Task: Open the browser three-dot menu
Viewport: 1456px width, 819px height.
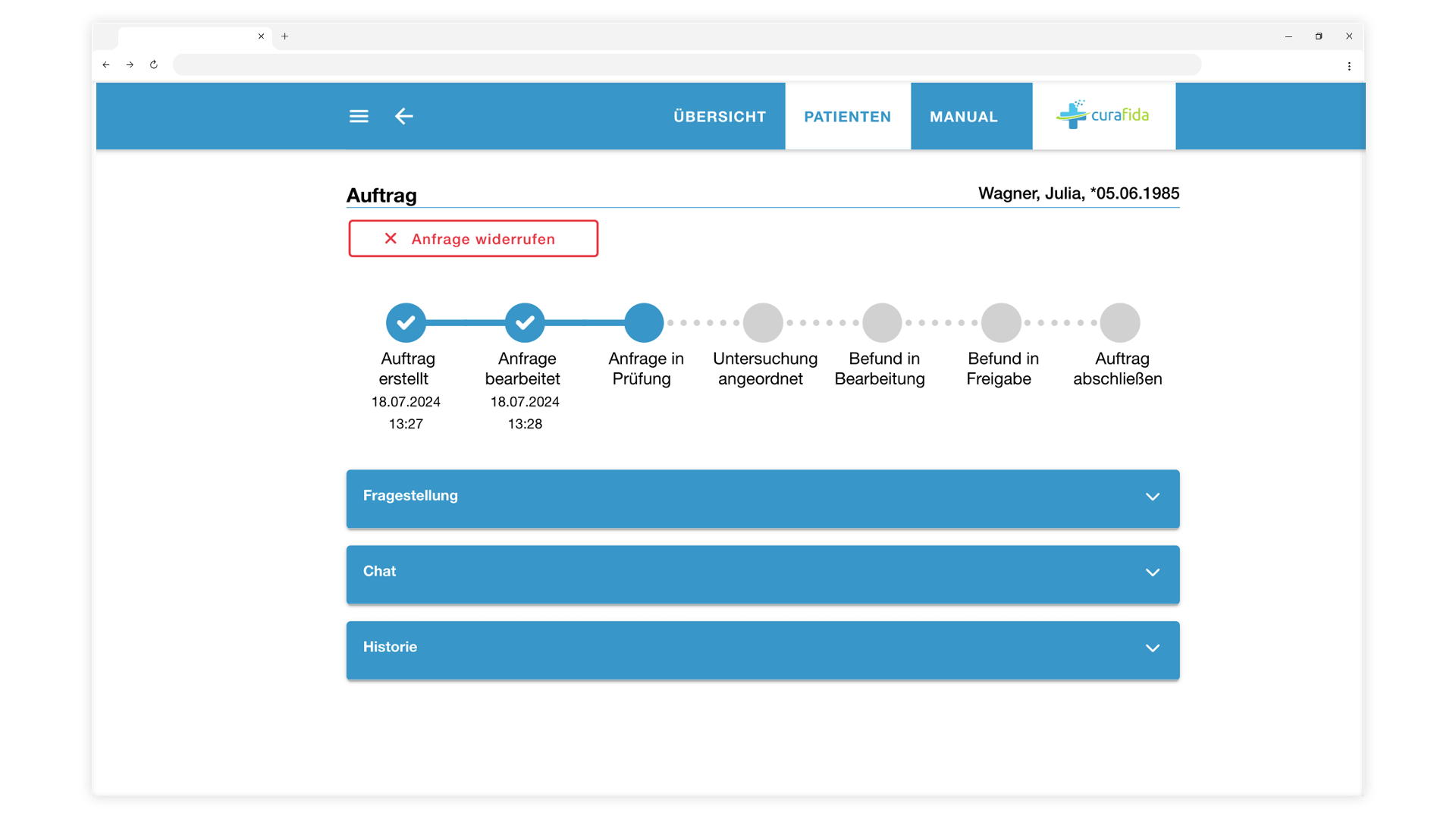Action: pos(1349,66)
